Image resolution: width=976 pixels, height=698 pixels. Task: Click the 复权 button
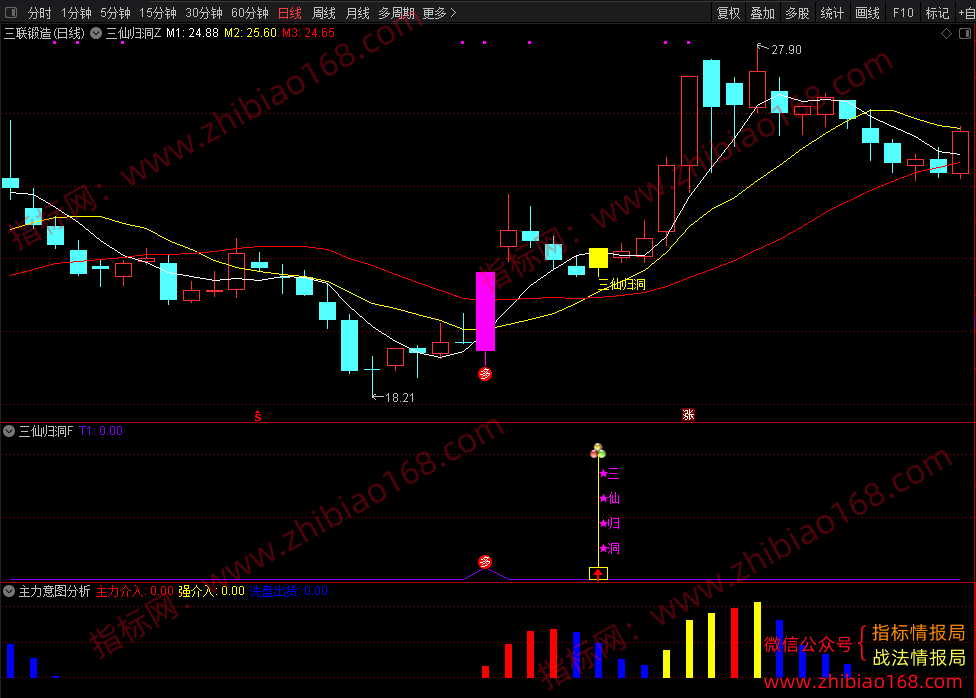click(729, 13)
